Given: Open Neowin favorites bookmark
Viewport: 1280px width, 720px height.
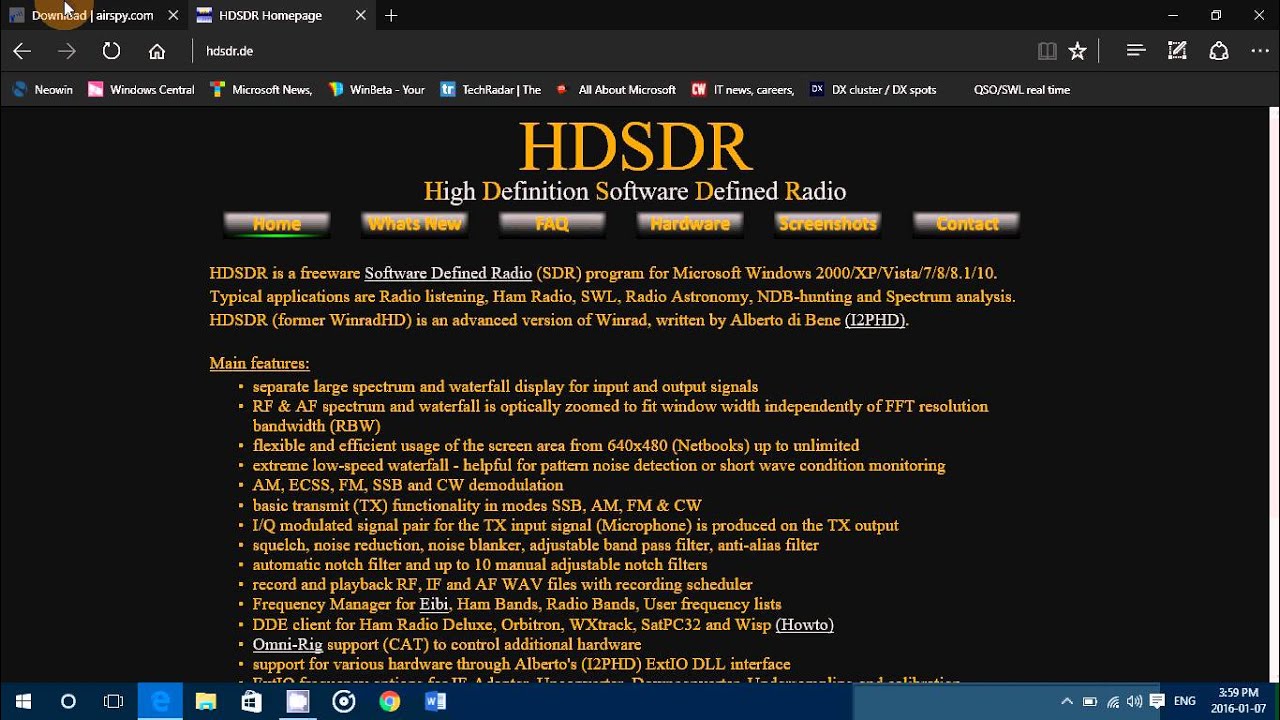Looking at the screenshot, I should coord(42,90).
